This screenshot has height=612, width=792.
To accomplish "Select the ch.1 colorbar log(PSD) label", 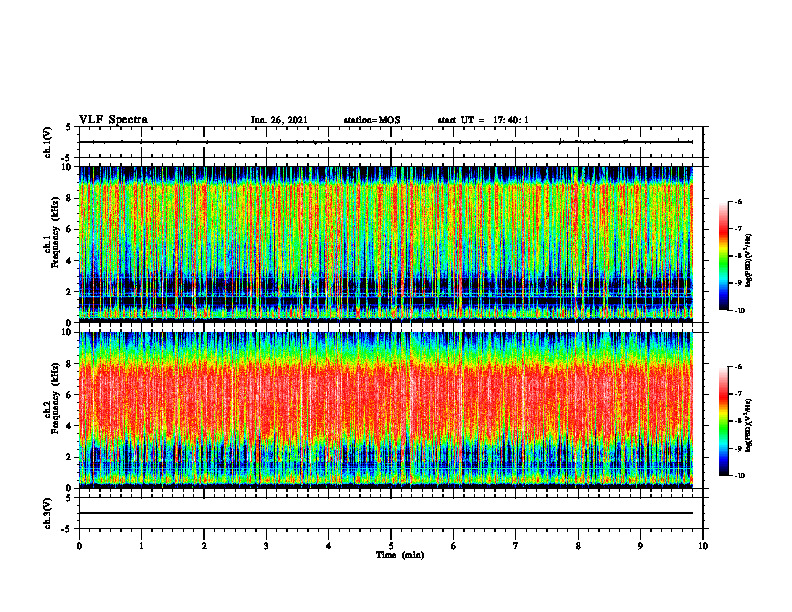I will 750,261.
